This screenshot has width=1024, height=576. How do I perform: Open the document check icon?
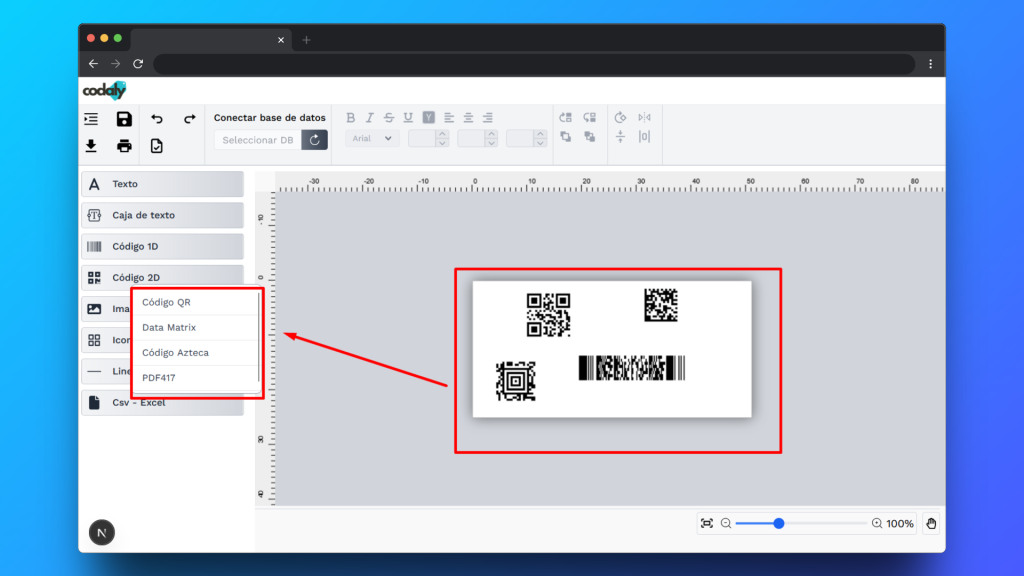point(157,146)
